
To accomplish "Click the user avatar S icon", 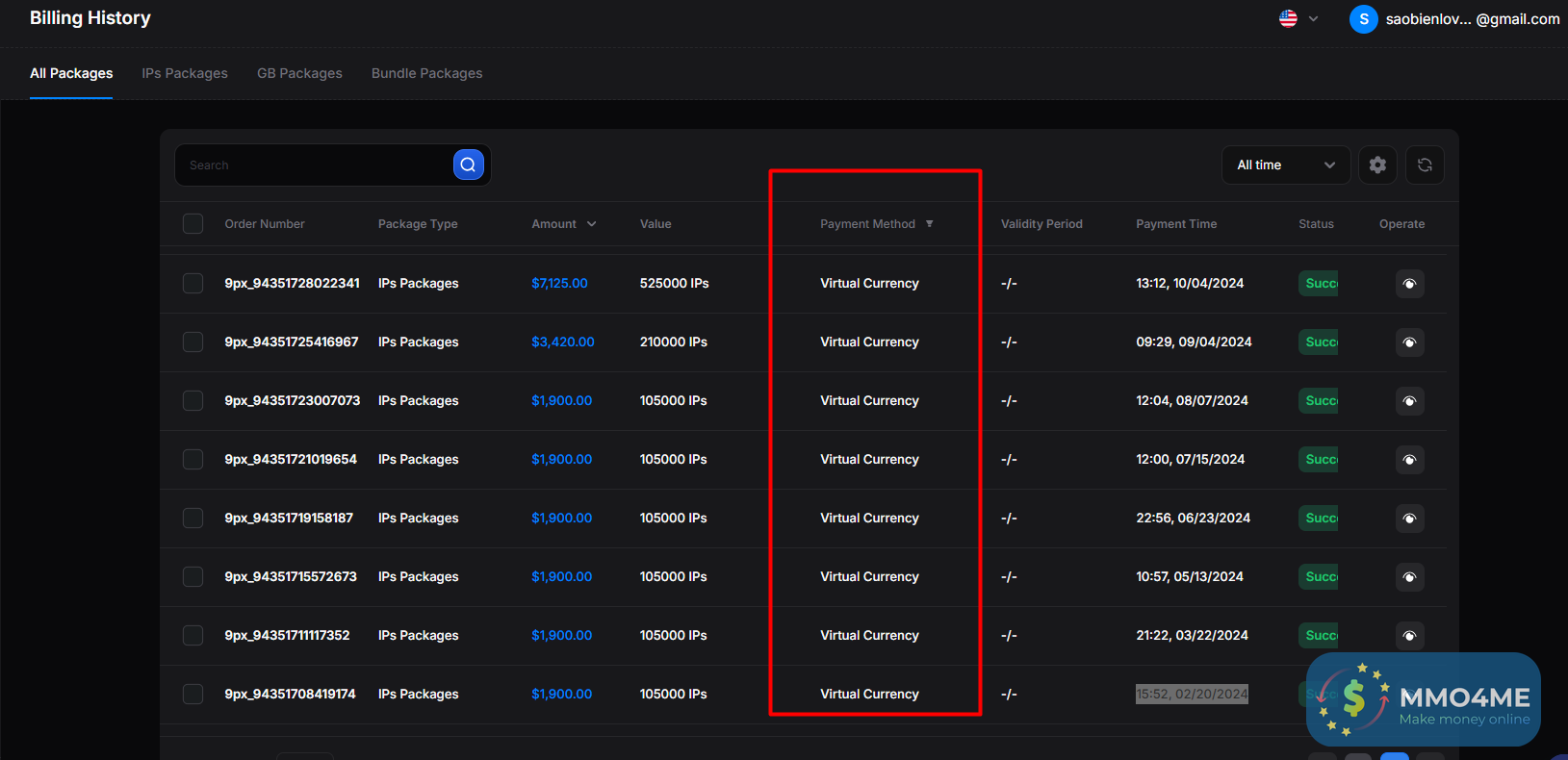I will coord(1363,19).
